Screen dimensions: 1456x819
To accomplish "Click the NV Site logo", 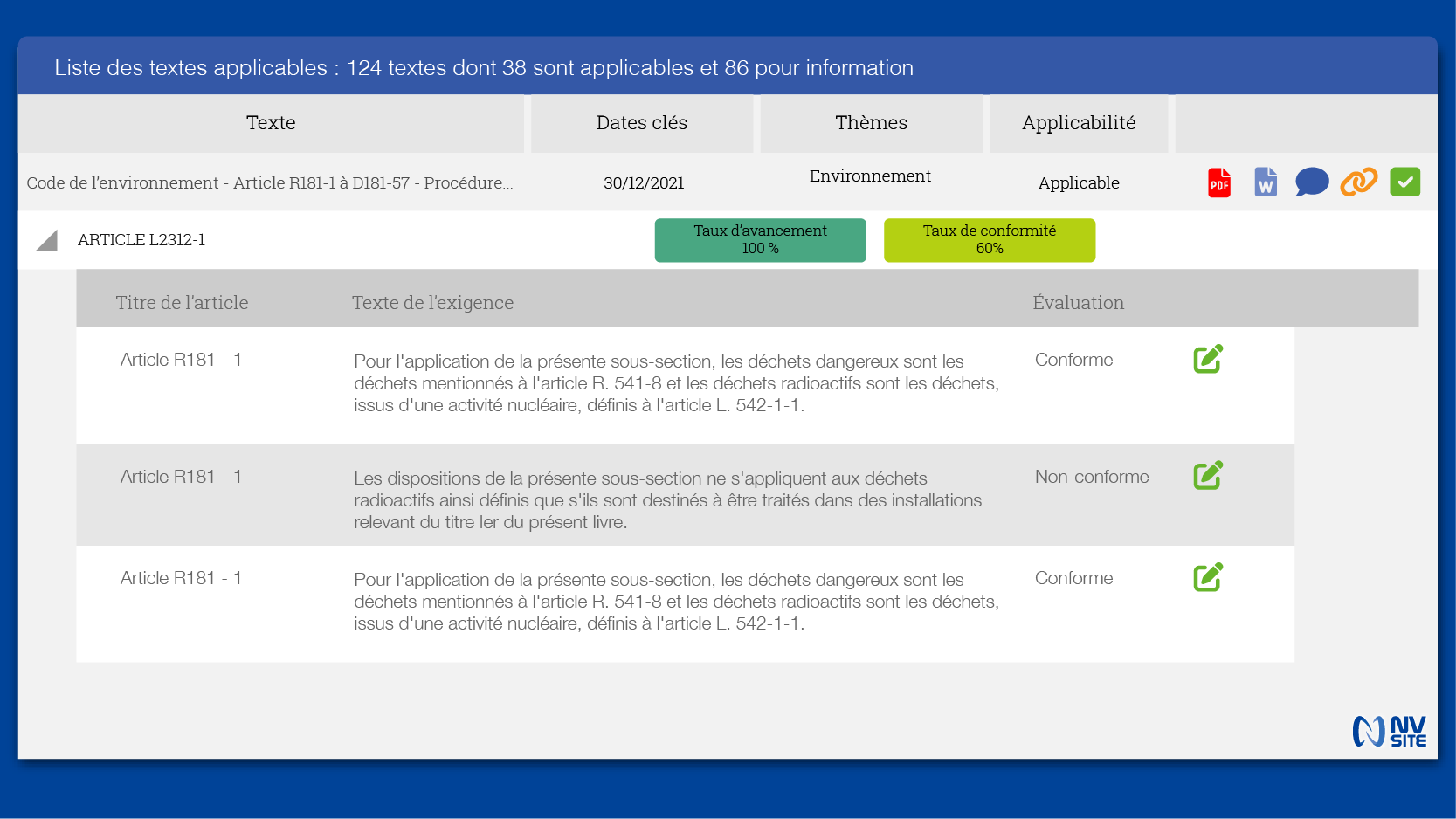I will coord(1390,732).
